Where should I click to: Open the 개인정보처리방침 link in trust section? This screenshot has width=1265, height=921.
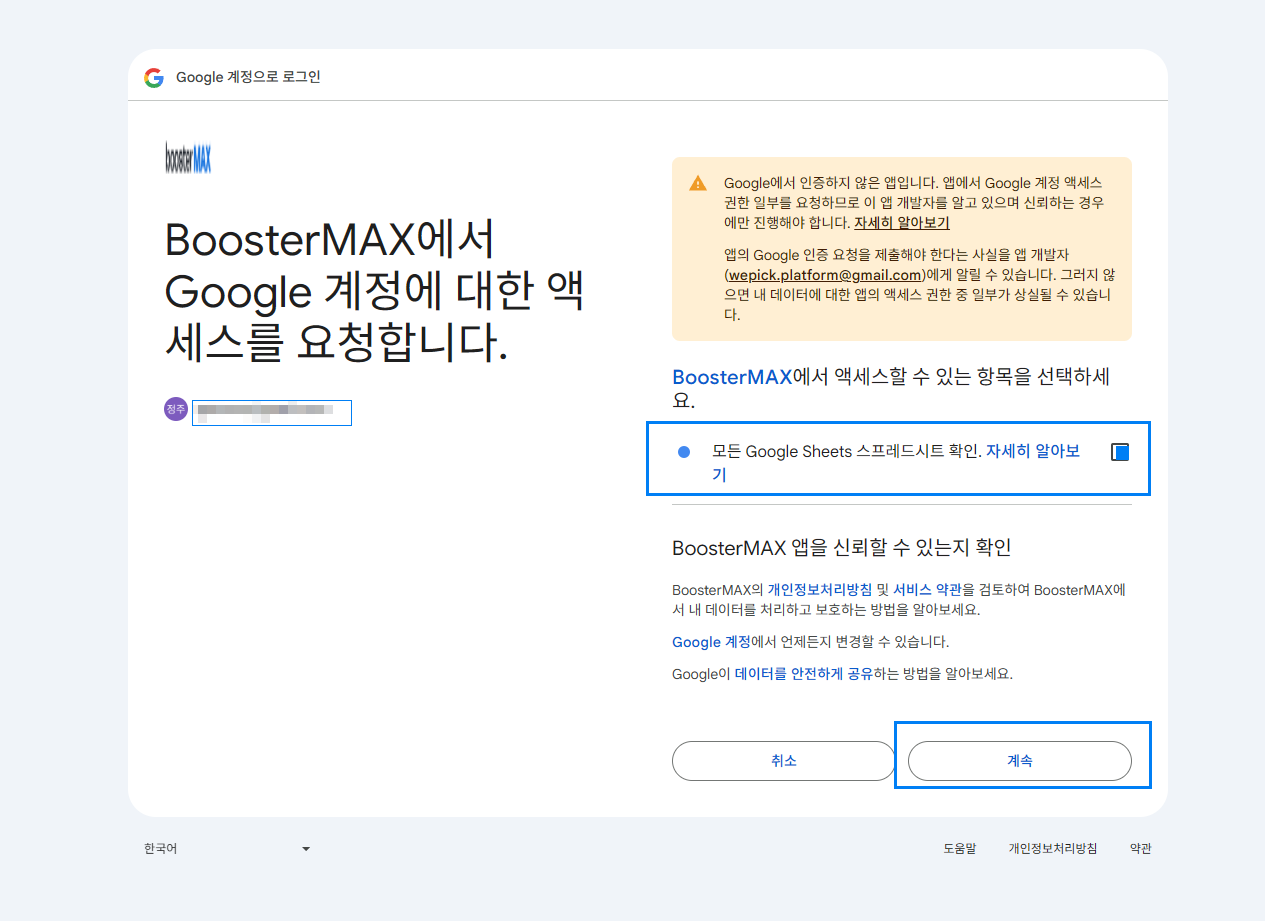pos(819,590)
